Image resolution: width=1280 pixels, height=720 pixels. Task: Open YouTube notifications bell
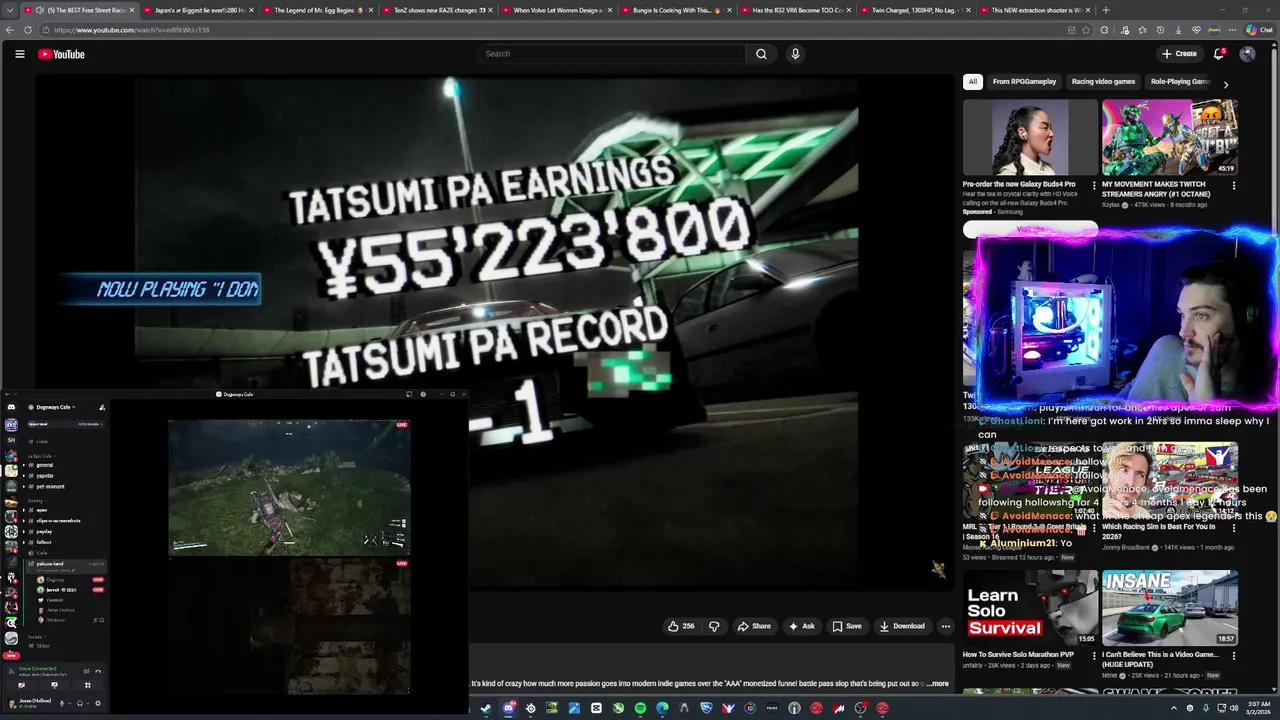(1218, 54)
